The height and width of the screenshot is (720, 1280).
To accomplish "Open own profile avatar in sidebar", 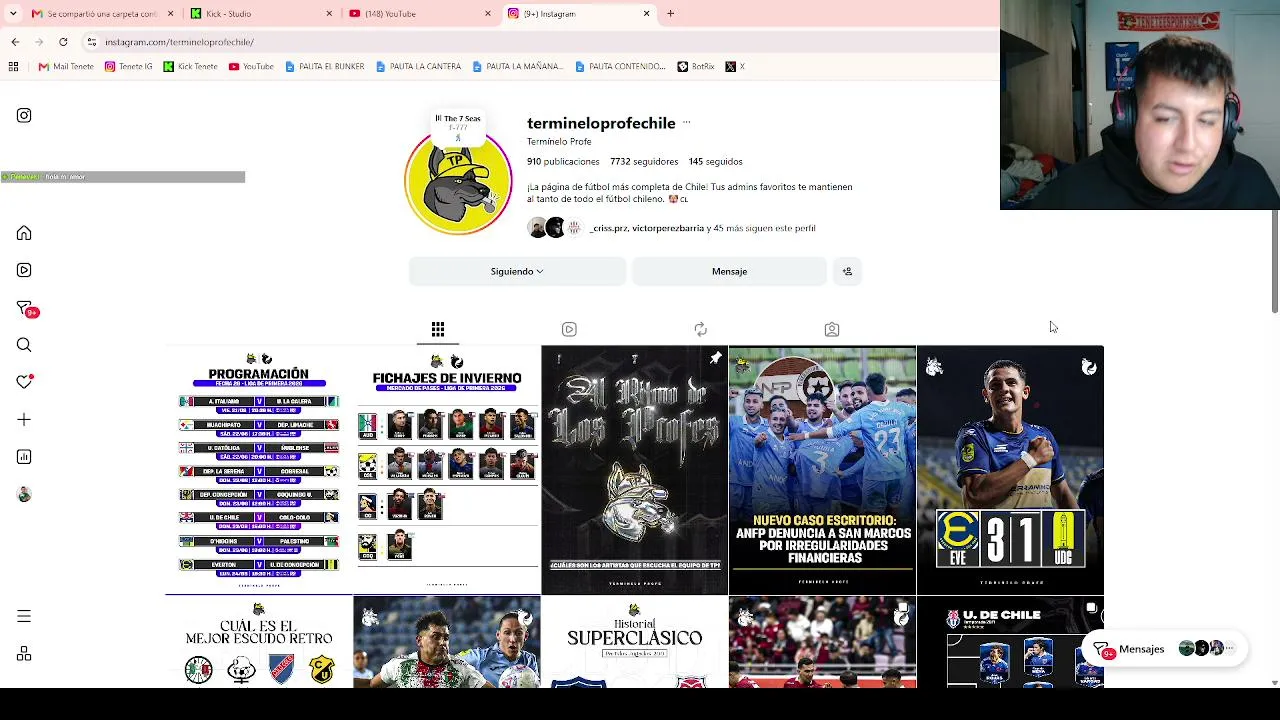I will 24,494.
